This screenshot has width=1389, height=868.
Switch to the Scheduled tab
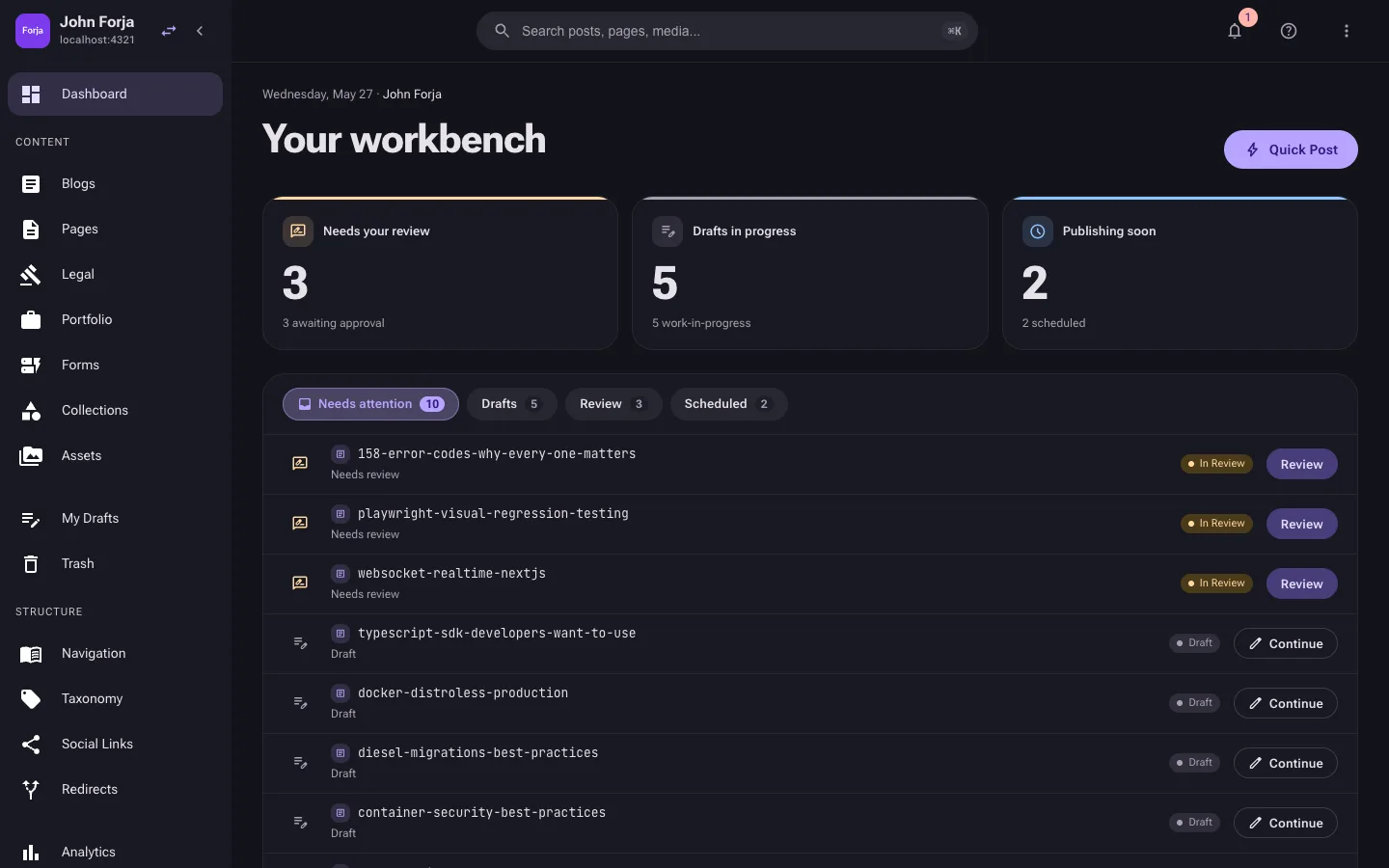click(x=728, y=404)
